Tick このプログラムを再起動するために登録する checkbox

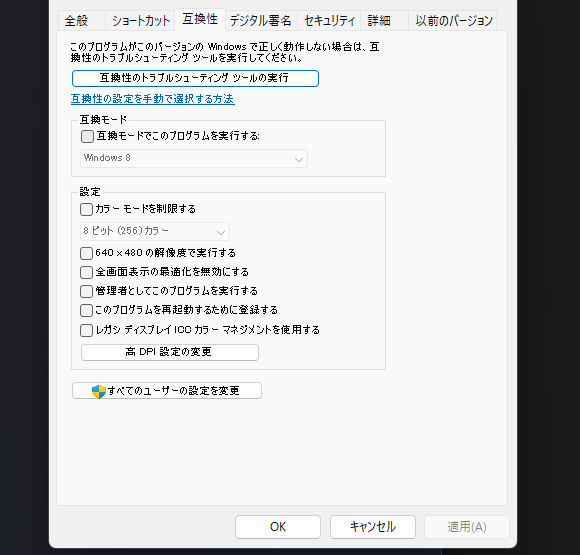point(86,310)
